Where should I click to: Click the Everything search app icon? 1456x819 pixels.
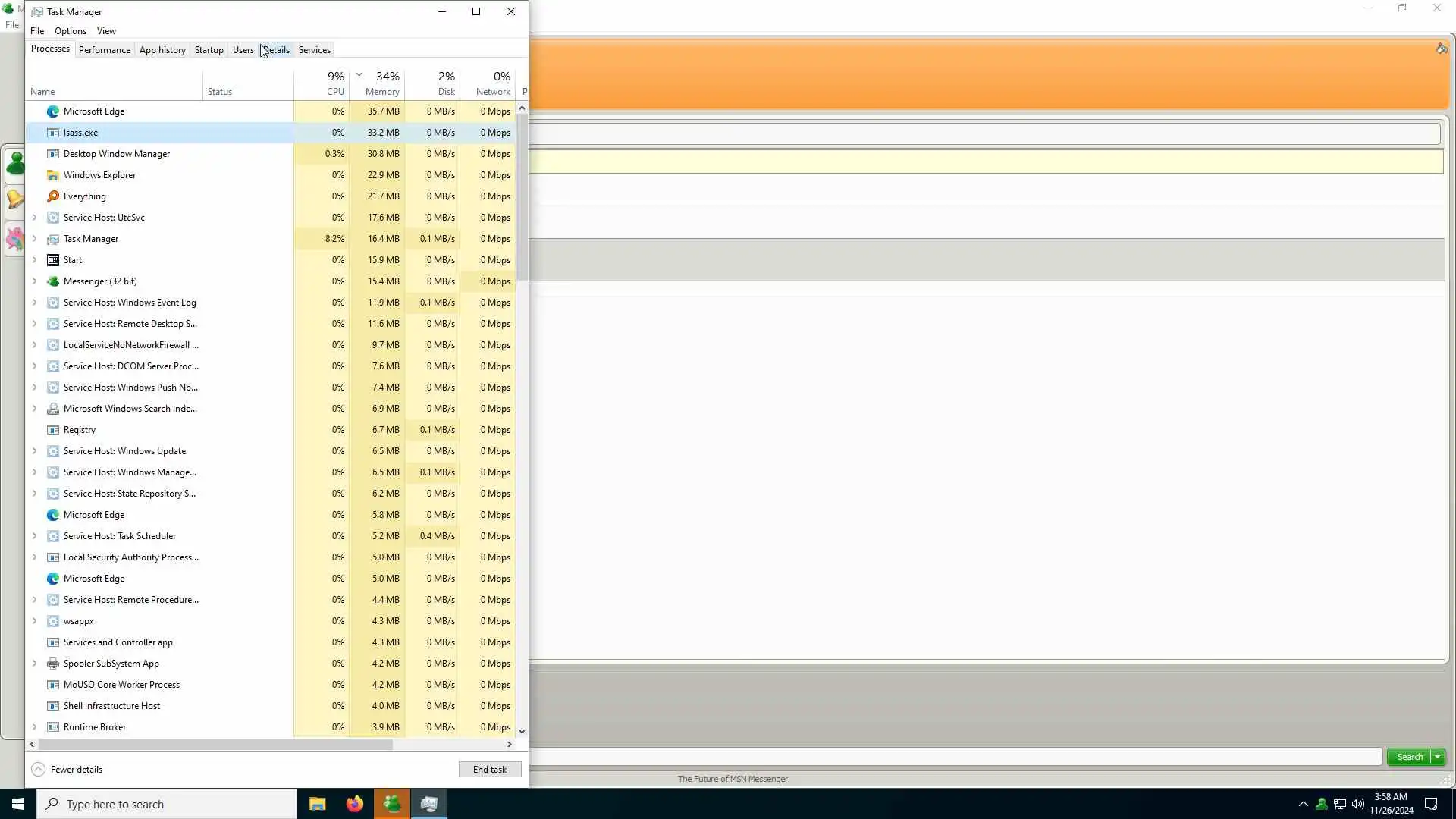pyautogui.click(x=53, y=196)
